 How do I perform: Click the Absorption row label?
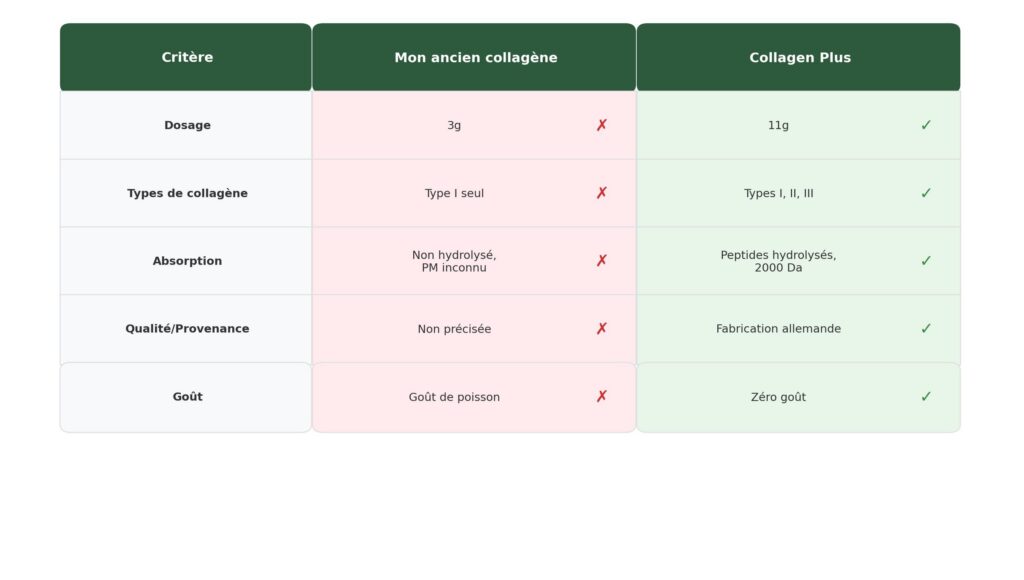187,261
